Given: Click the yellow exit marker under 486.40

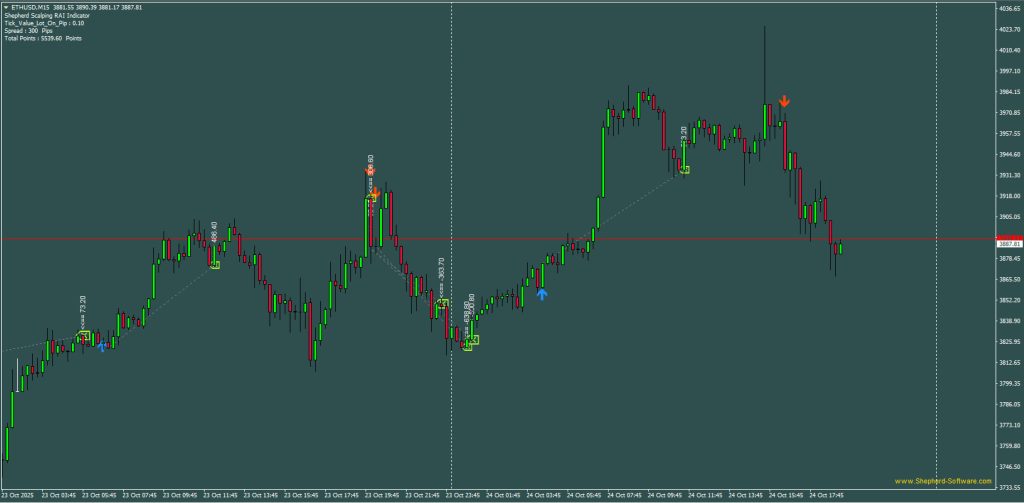Looking at the screenshot, I should 215,265.
